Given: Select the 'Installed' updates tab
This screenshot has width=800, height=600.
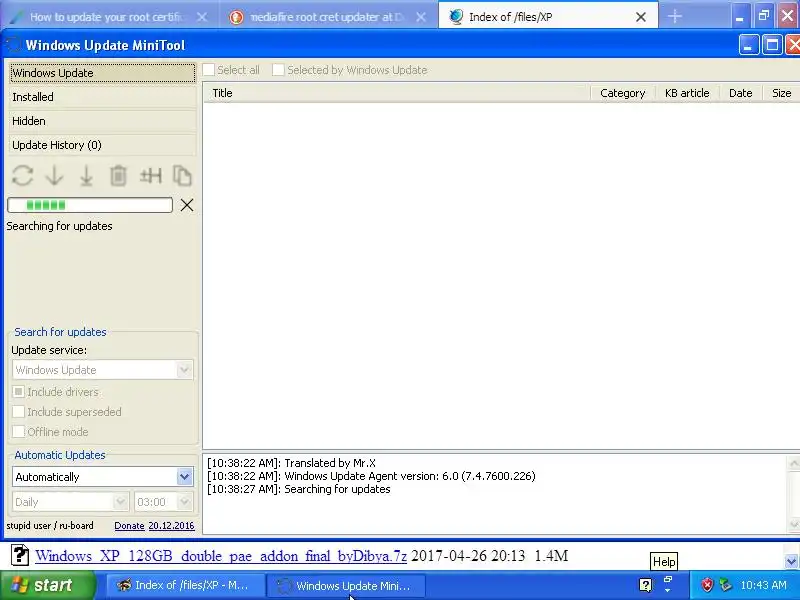Looking at the screenshot, I should 103,97.
